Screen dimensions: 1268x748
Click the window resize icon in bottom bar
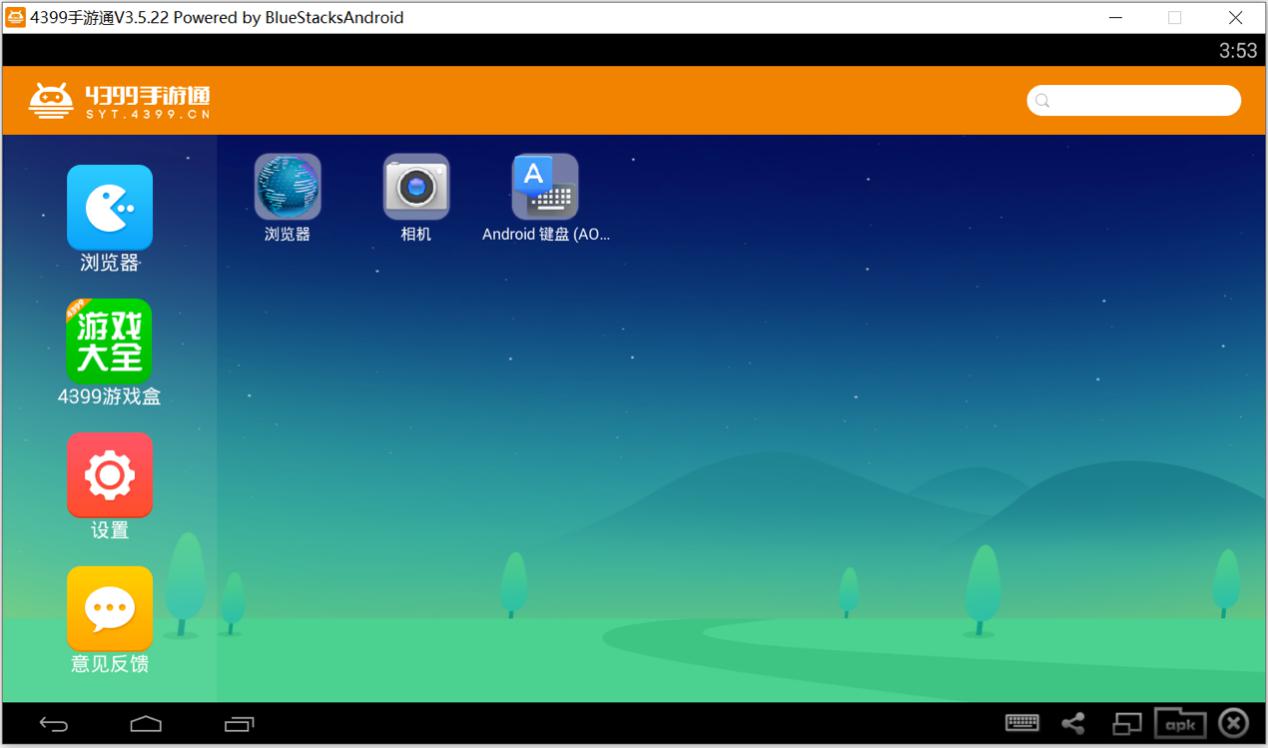pos(1127,723)
